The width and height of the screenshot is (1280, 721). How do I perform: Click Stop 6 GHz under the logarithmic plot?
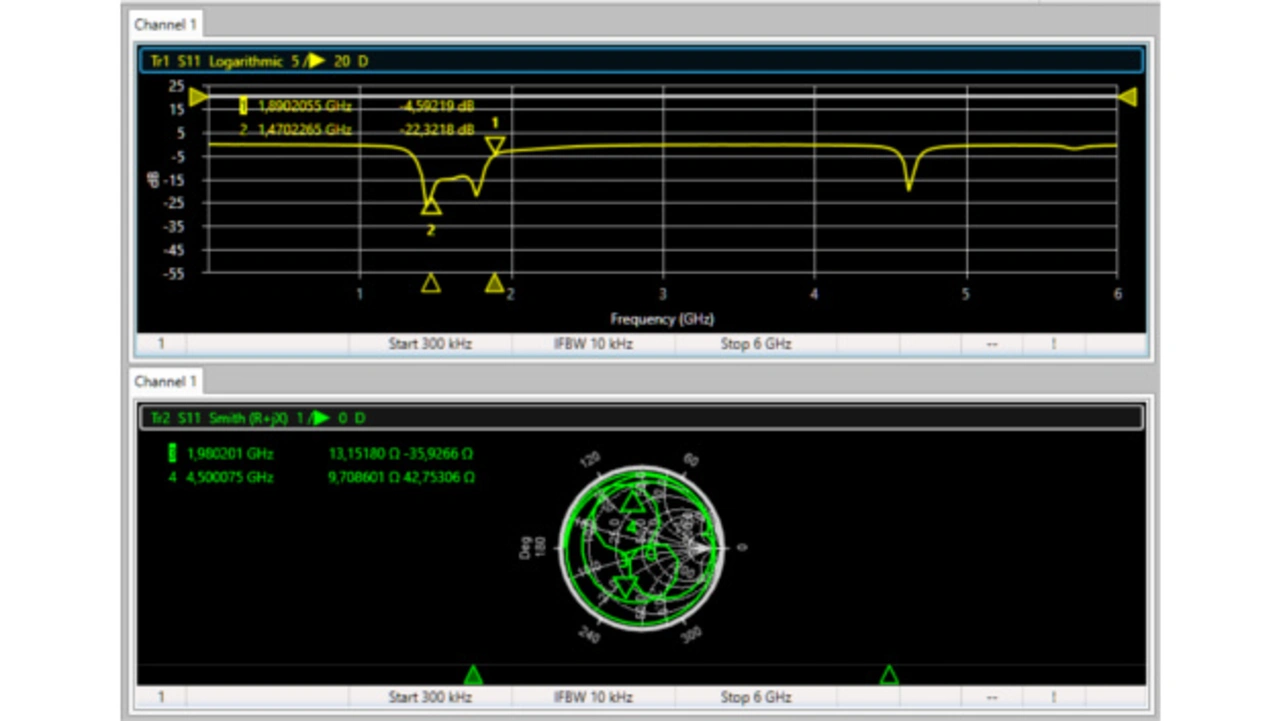point(755,344)
